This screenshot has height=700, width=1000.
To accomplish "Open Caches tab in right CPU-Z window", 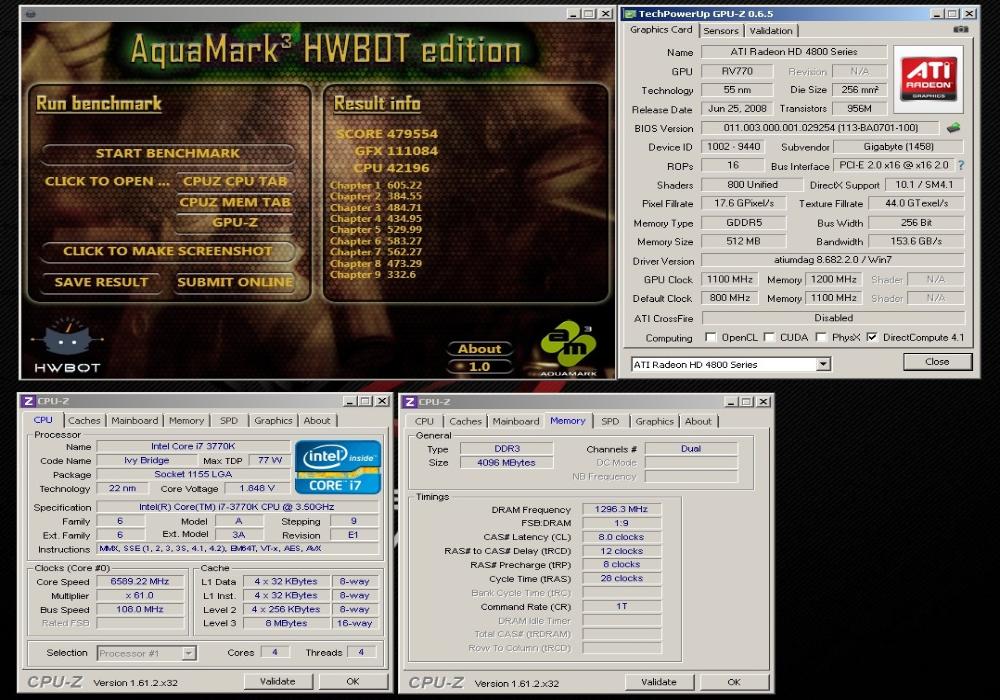I will pyautogui.click(x=466, y=421).
